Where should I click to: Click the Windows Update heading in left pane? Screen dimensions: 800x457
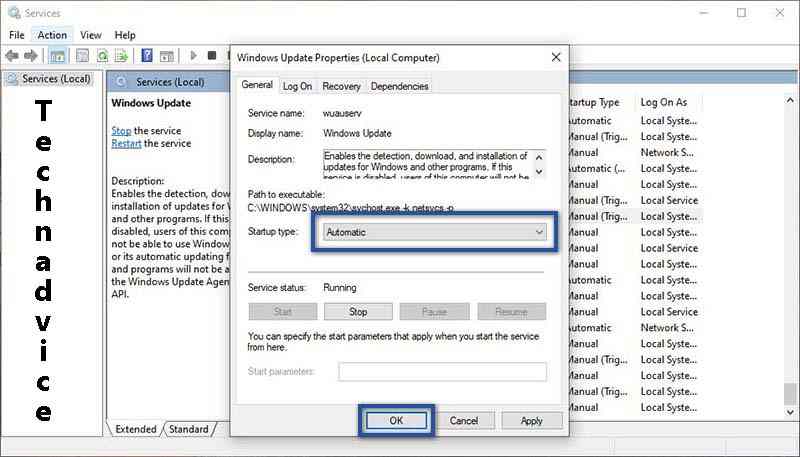151,103
